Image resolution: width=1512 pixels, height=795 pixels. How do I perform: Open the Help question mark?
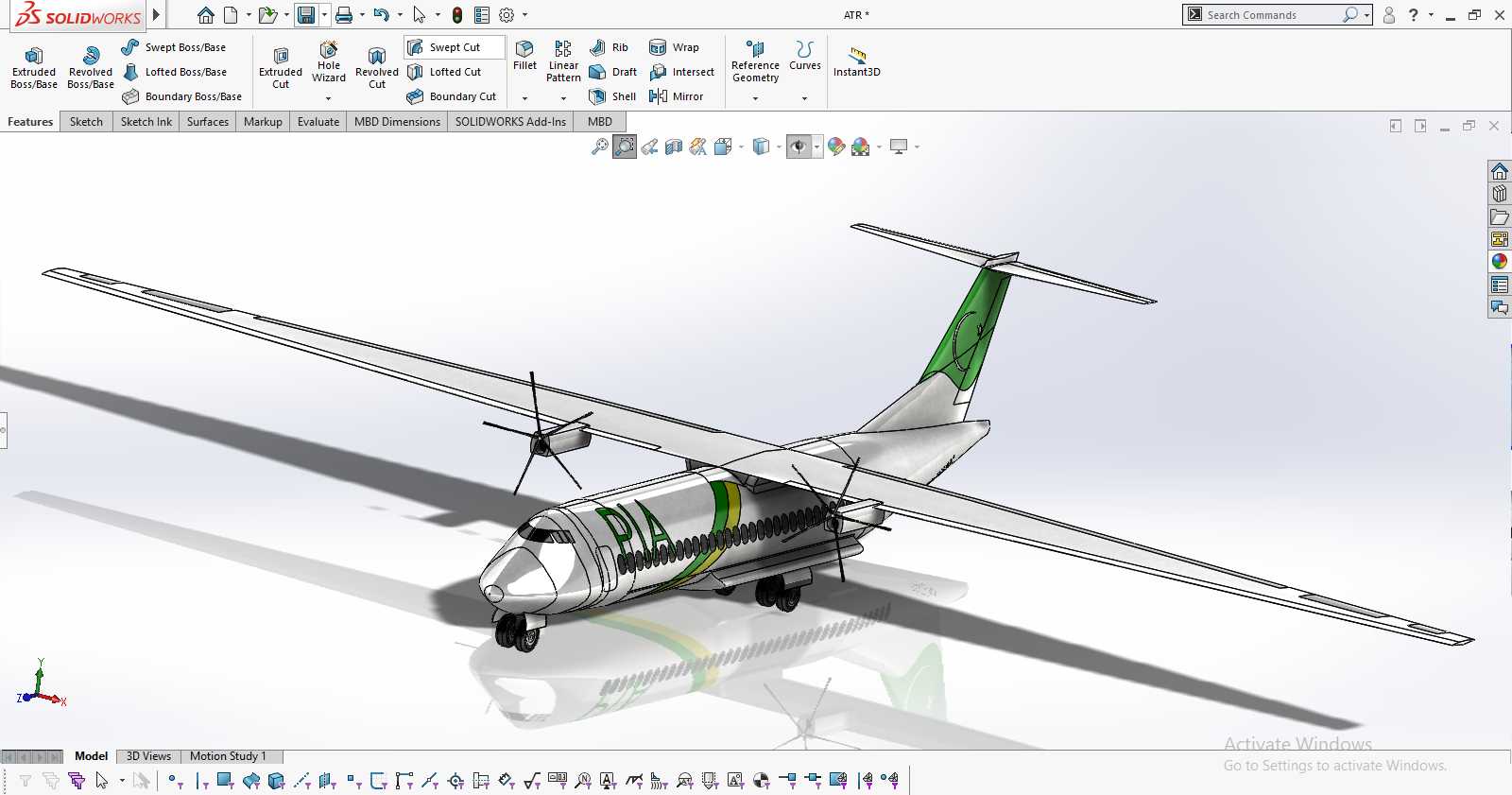[x=1413, y=15]
